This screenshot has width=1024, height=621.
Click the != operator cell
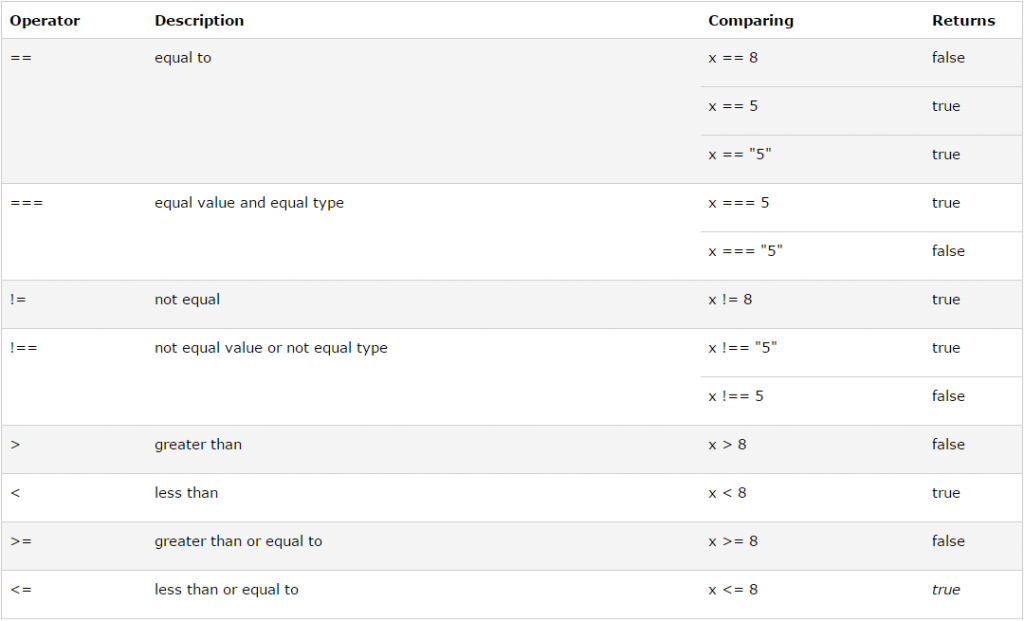point(18,299)
